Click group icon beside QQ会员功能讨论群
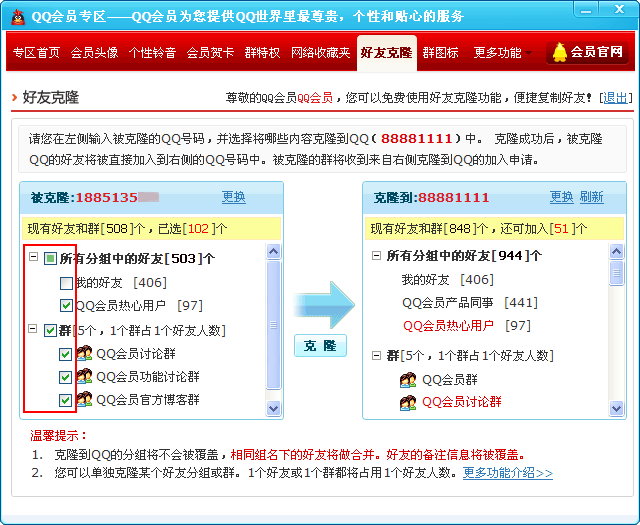This screenshot has height=525, width=640. (x=84, y=376)
